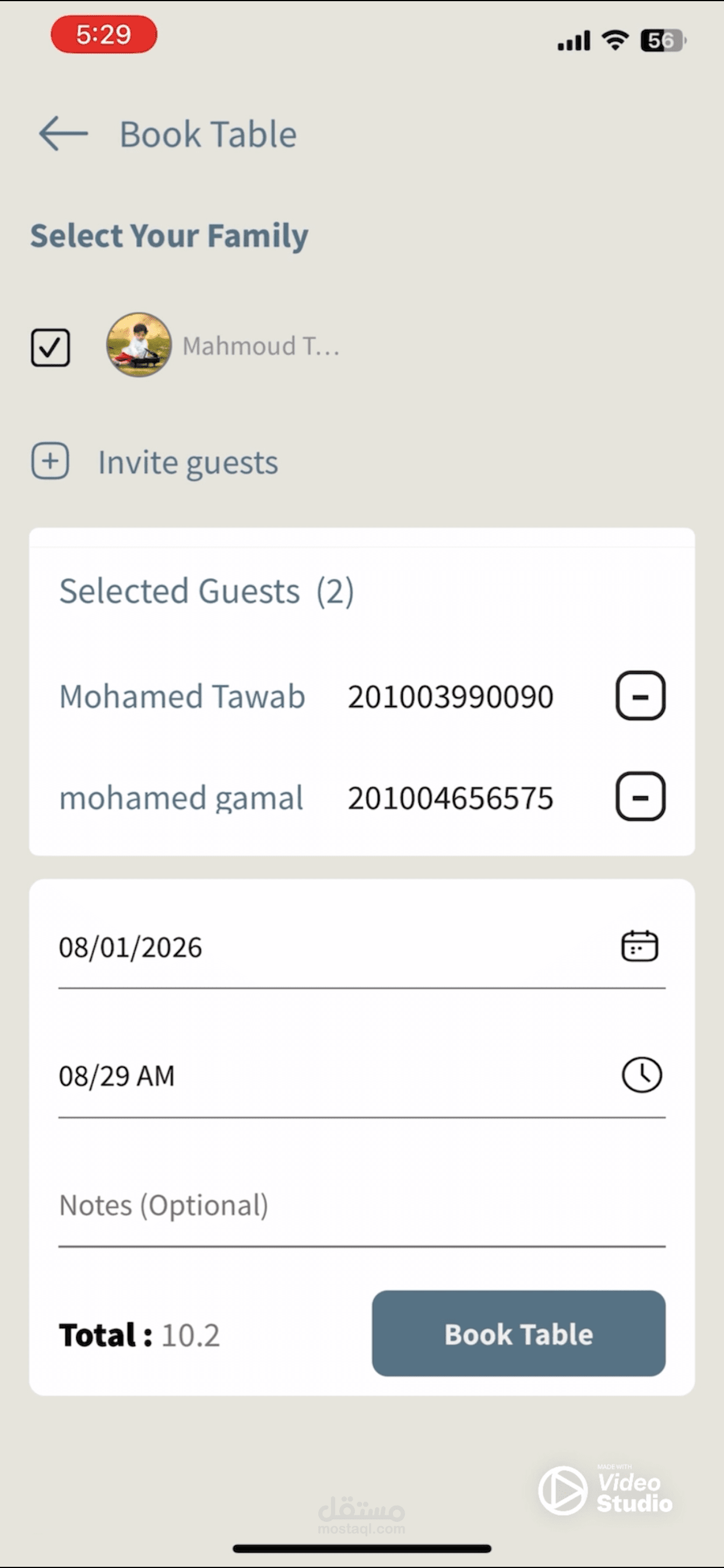Open the calendar date picker icon
724x1568 pixels.
pos(639,947)
